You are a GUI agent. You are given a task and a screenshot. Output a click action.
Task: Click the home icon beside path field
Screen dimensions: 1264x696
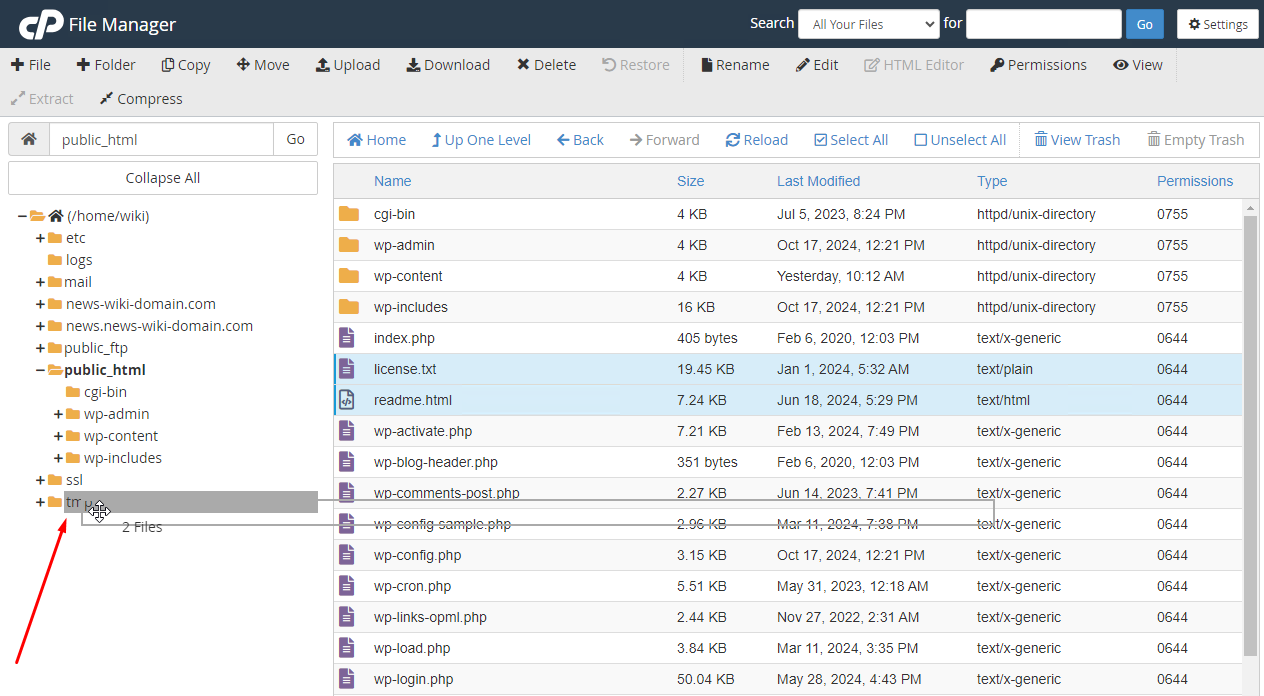tap(29, 139)
